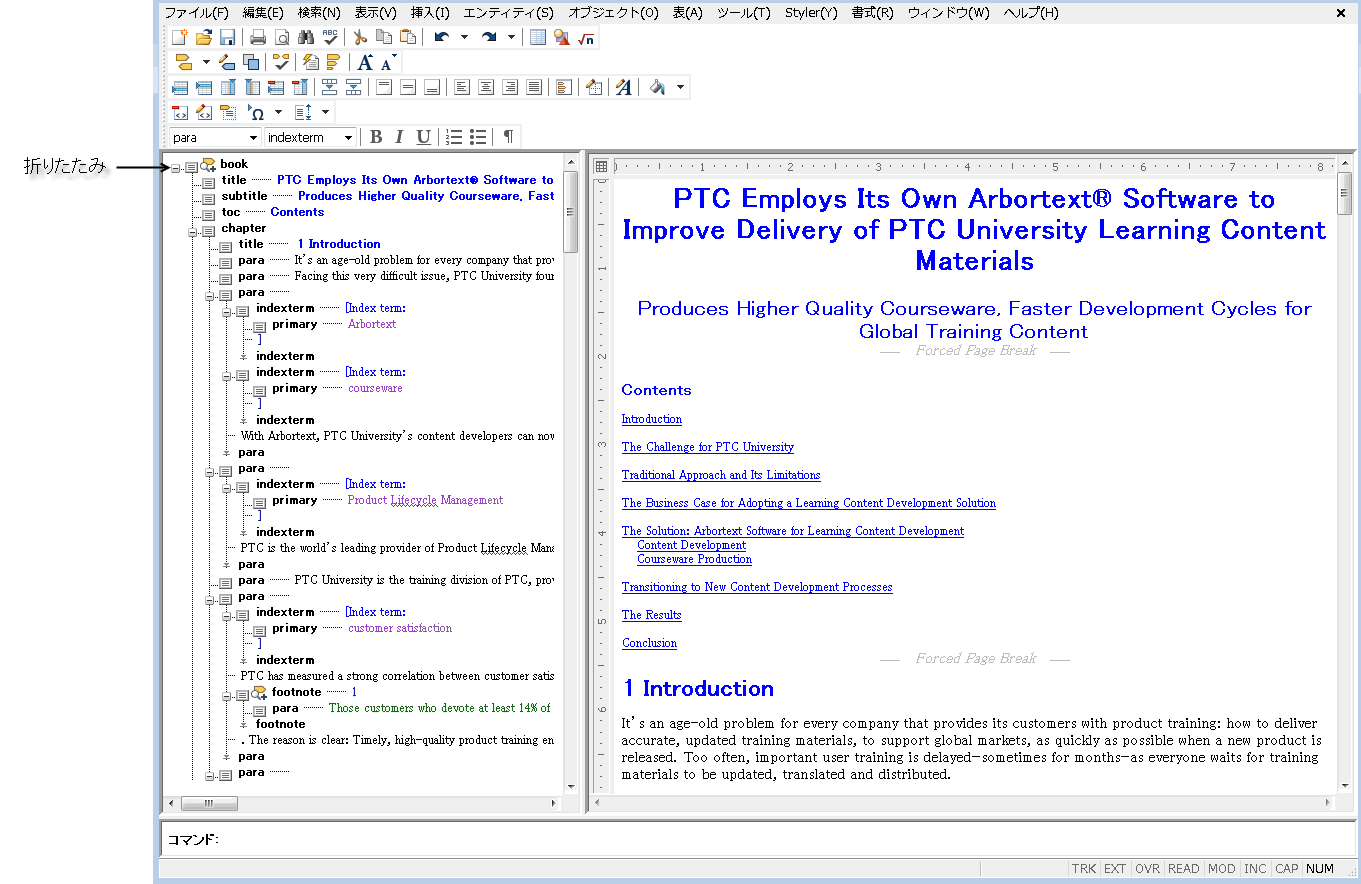Insert an equation with the square root icon

click(x=587, y=37)
